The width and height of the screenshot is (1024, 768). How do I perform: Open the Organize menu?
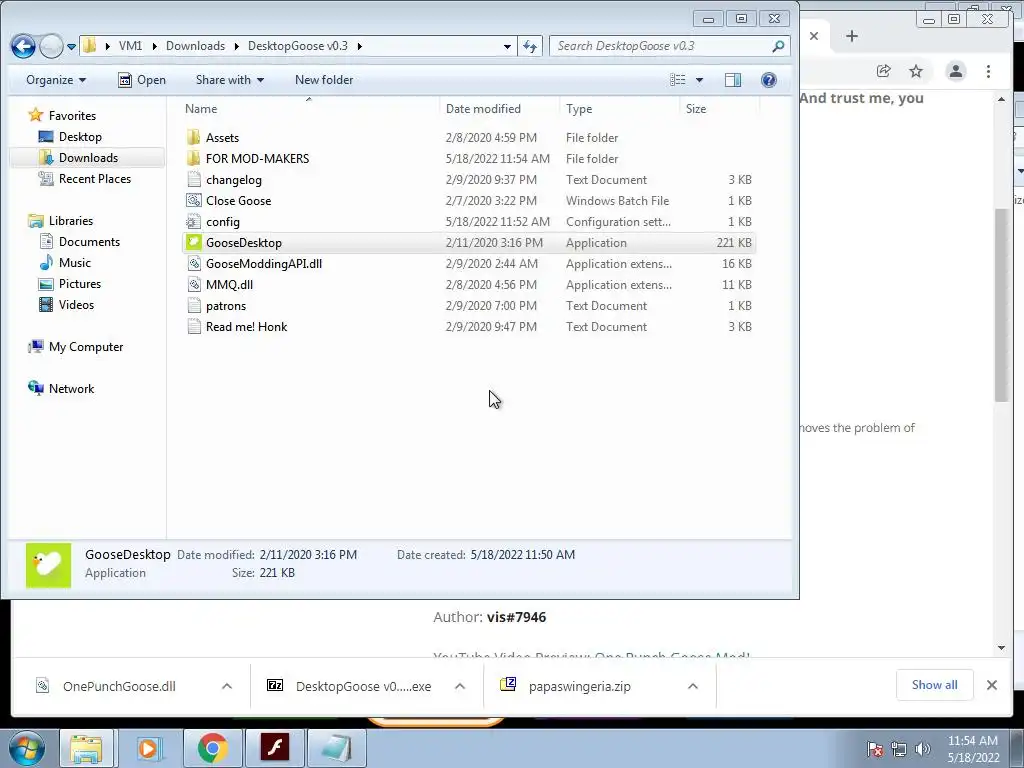coord(56,80)
